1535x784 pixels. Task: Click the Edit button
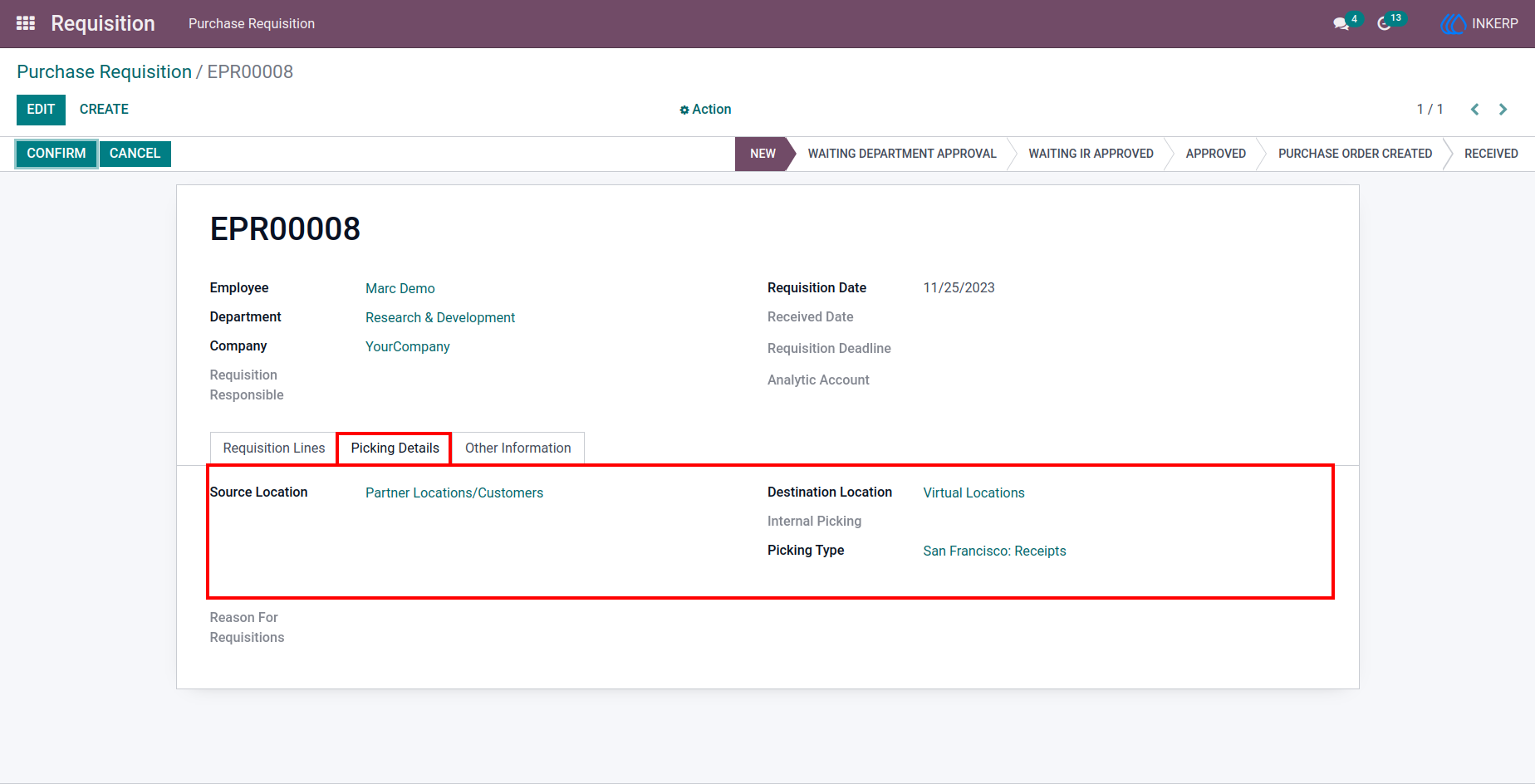point(41,110)
